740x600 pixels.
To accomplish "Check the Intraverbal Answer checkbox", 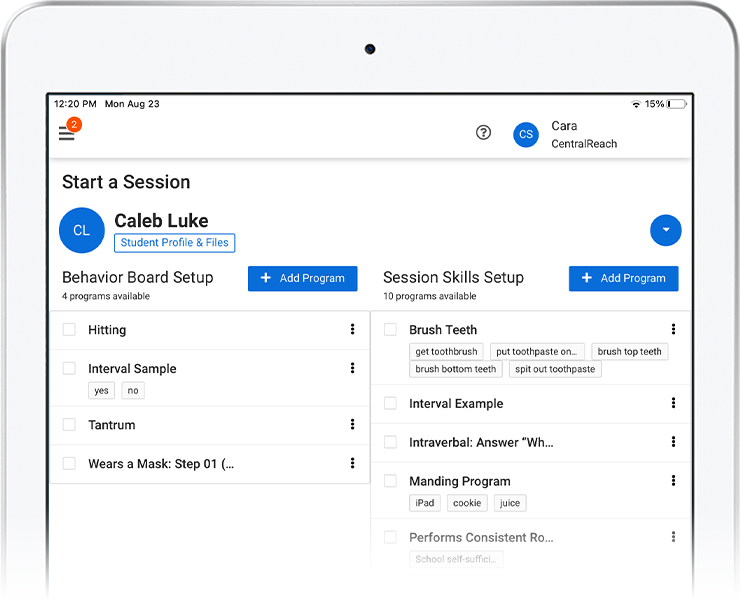I will coord(390,442).
